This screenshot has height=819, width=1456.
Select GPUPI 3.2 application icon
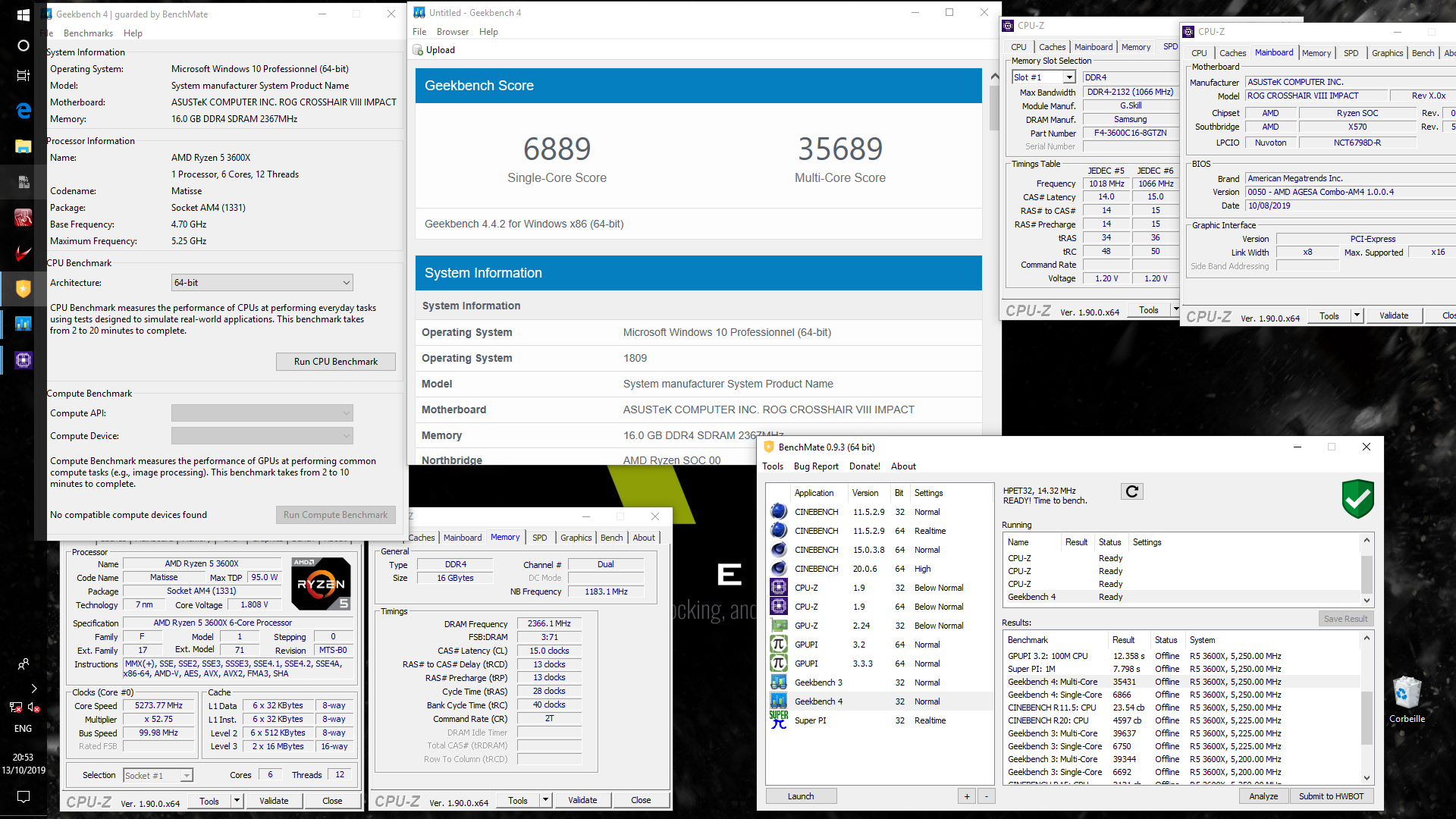778,645
